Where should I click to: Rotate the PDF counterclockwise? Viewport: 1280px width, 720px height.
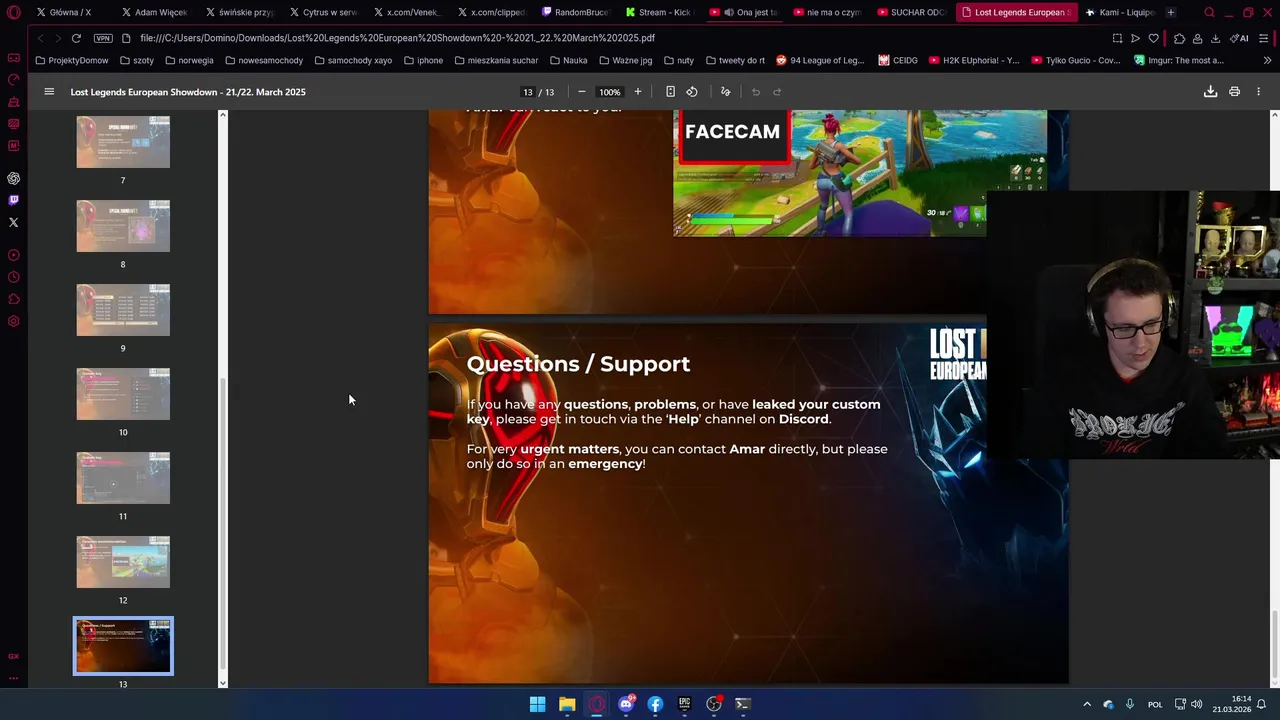692,92
